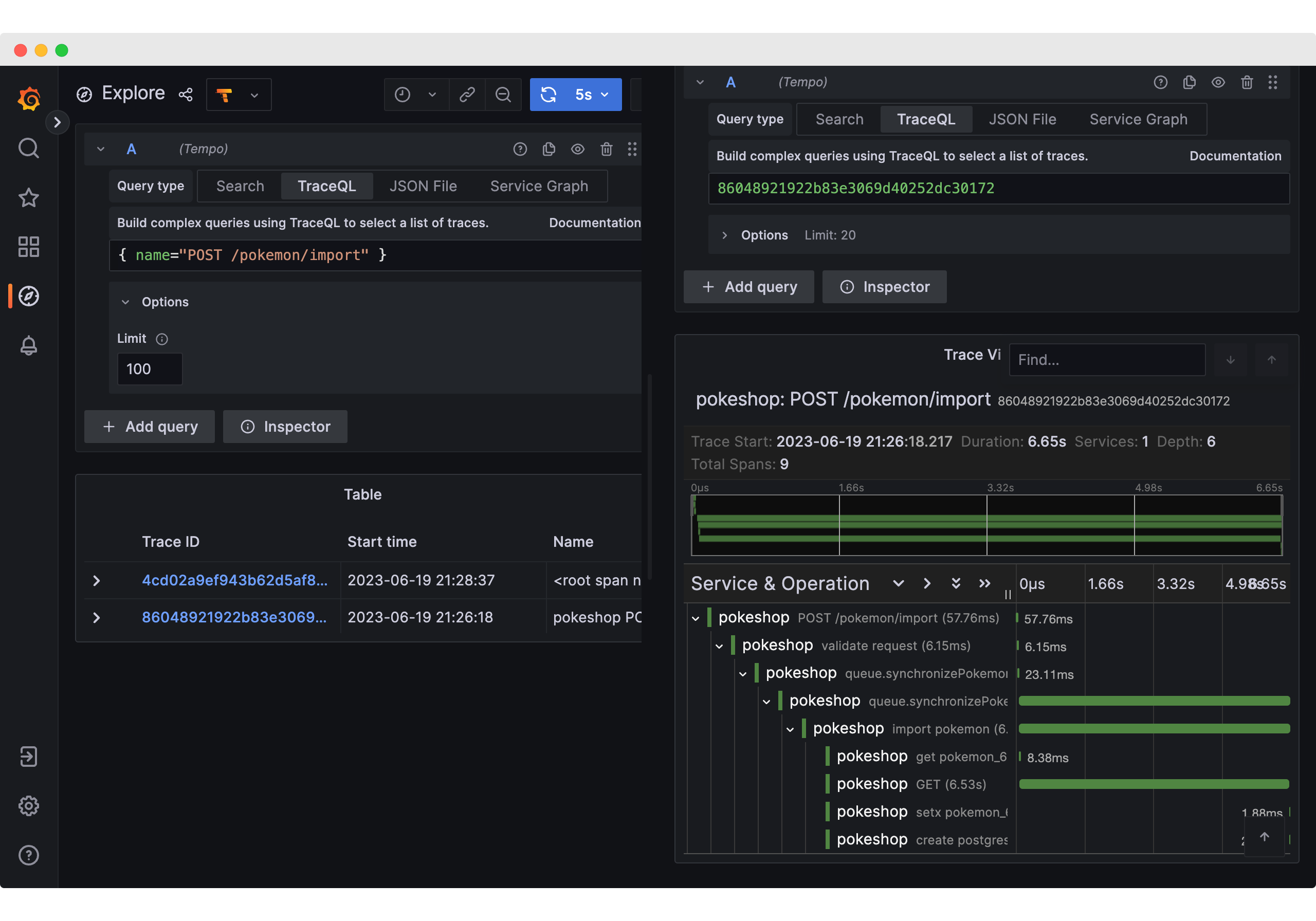Toggle query A visibility in the left pane
Image resolution: width=1316 pixels, height=921 pixels.
tap(578, 149)
